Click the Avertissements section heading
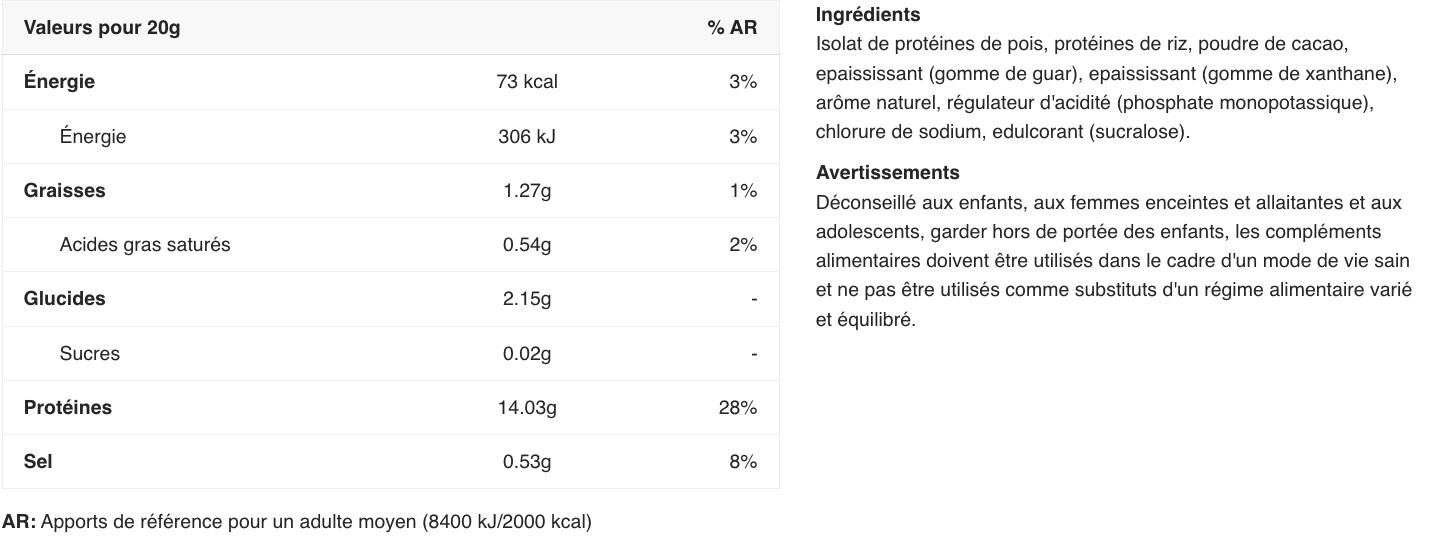 [887, 173]
